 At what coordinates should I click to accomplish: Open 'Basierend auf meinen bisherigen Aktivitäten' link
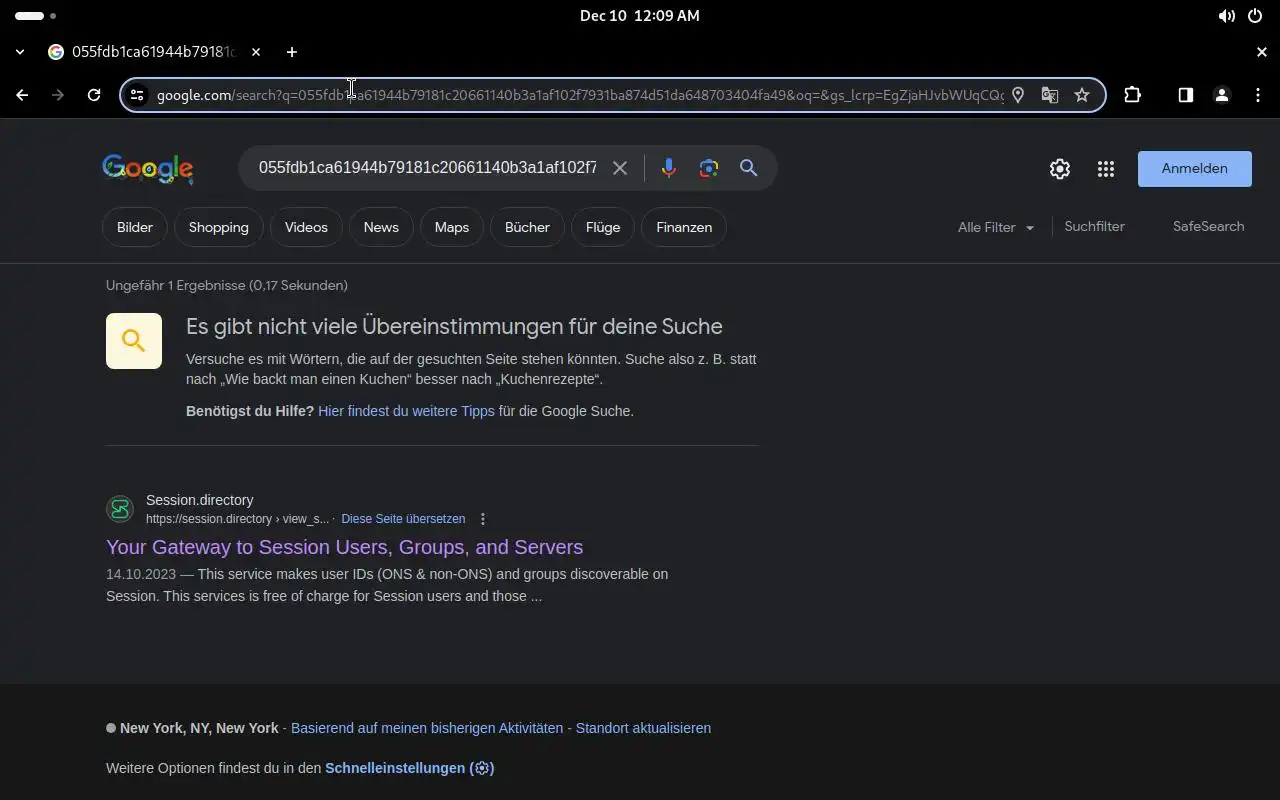[427, 728]
